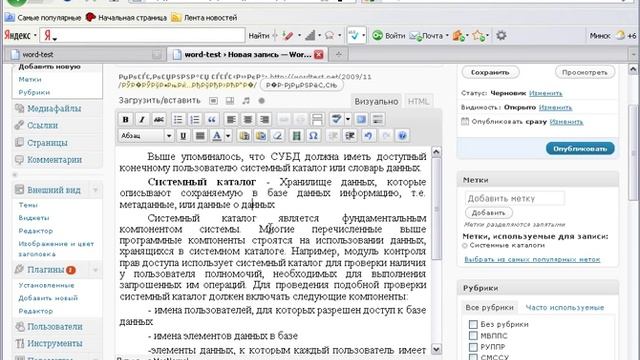Increase indent of the paragraph
Image resolution: width=640 pixels, height=360 pixels.
[350, 136]
